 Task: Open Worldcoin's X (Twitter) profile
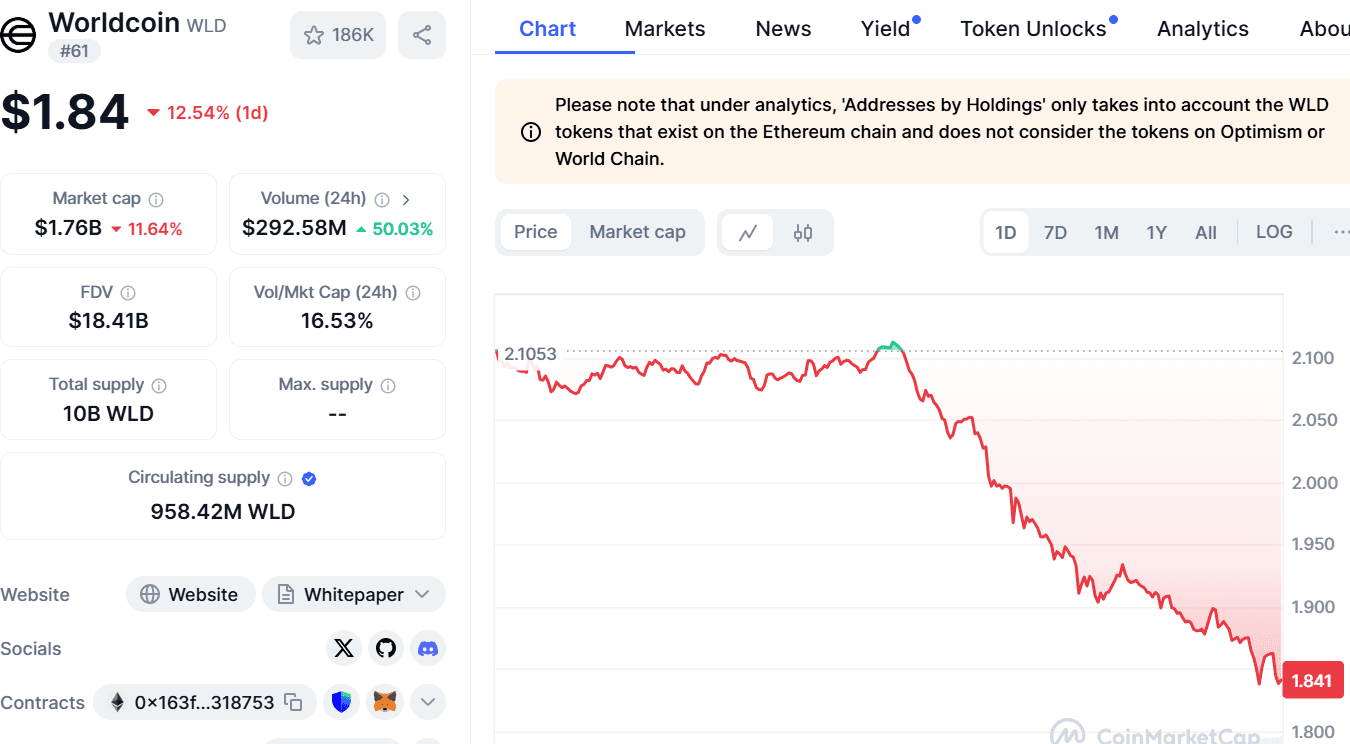343,648
